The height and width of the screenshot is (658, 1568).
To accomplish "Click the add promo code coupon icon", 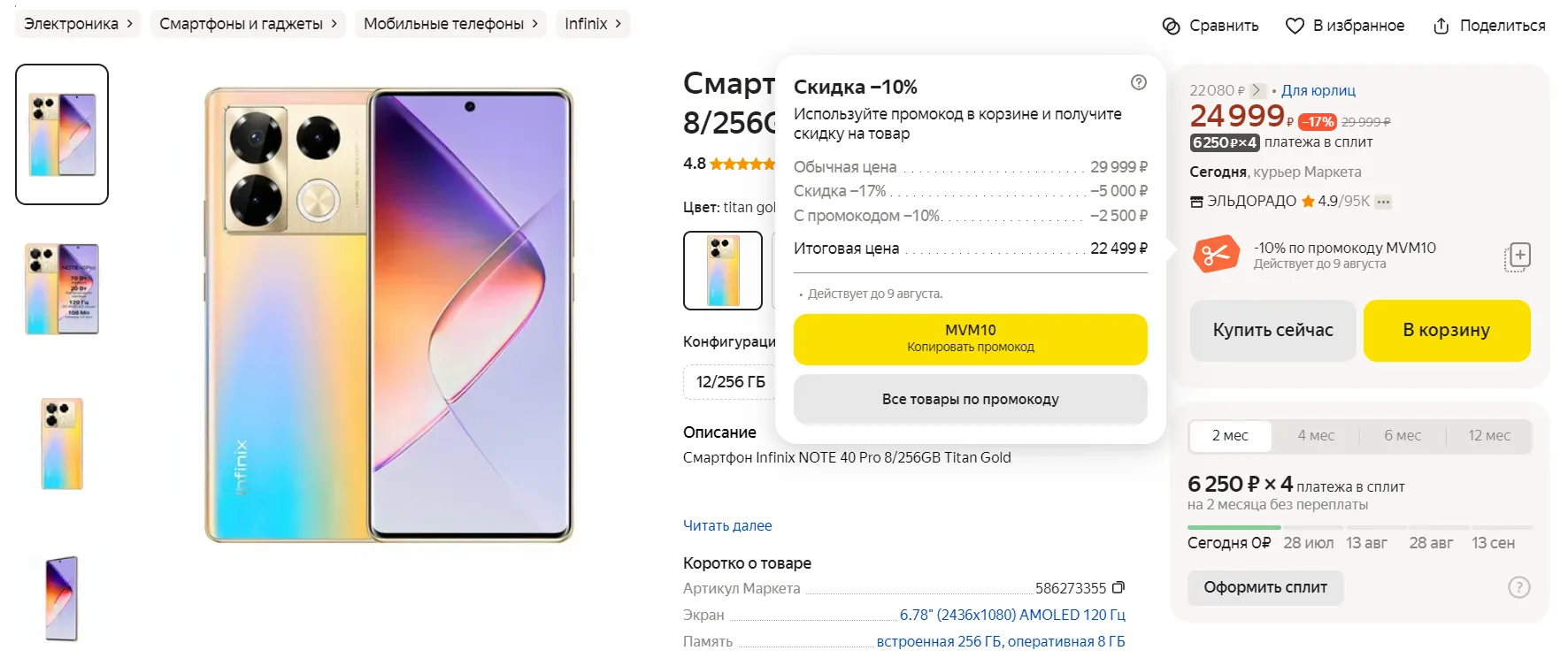I will click(x=1518, y=256).
